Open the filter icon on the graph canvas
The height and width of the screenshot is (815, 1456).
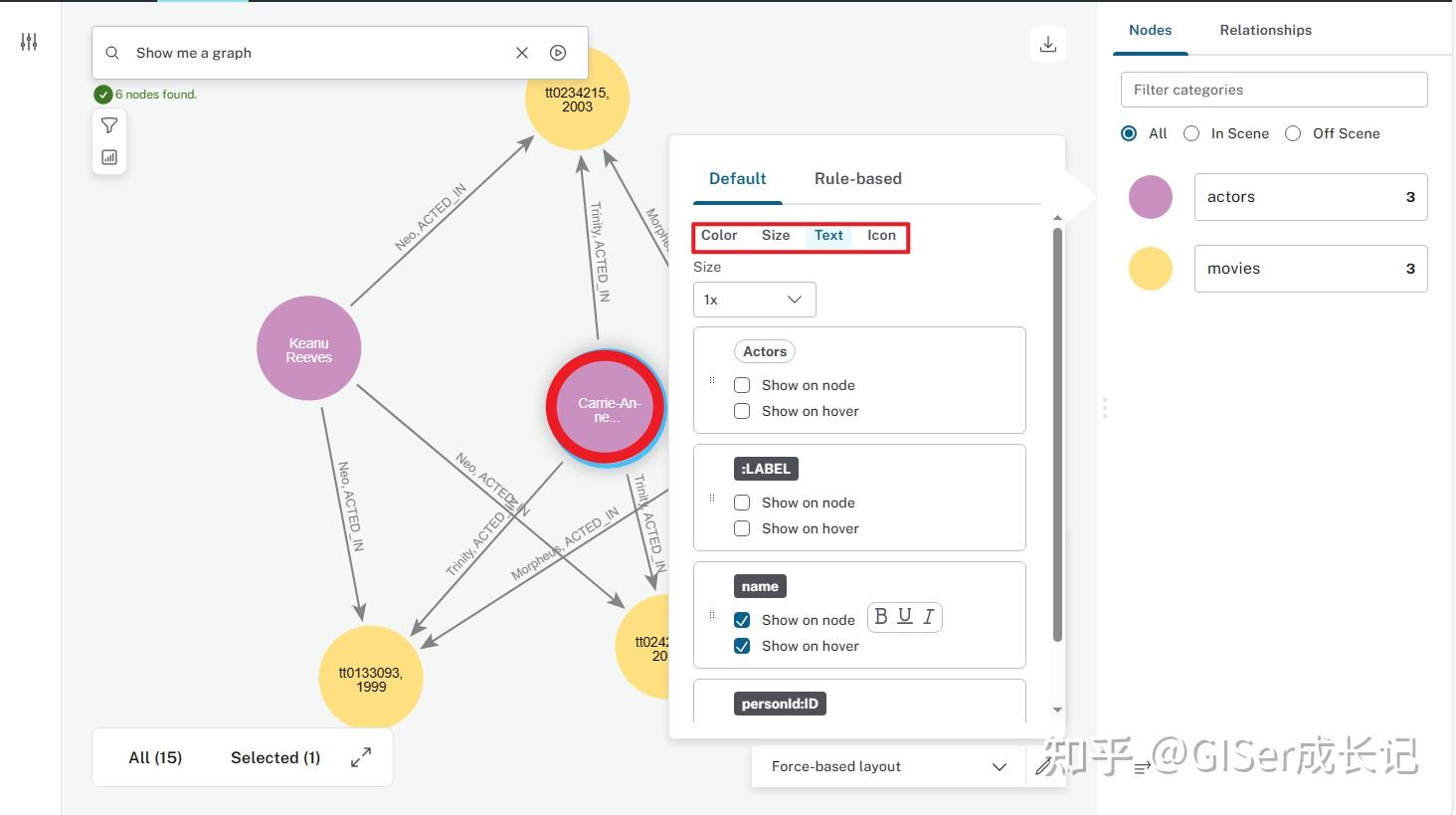pos(109,125)
